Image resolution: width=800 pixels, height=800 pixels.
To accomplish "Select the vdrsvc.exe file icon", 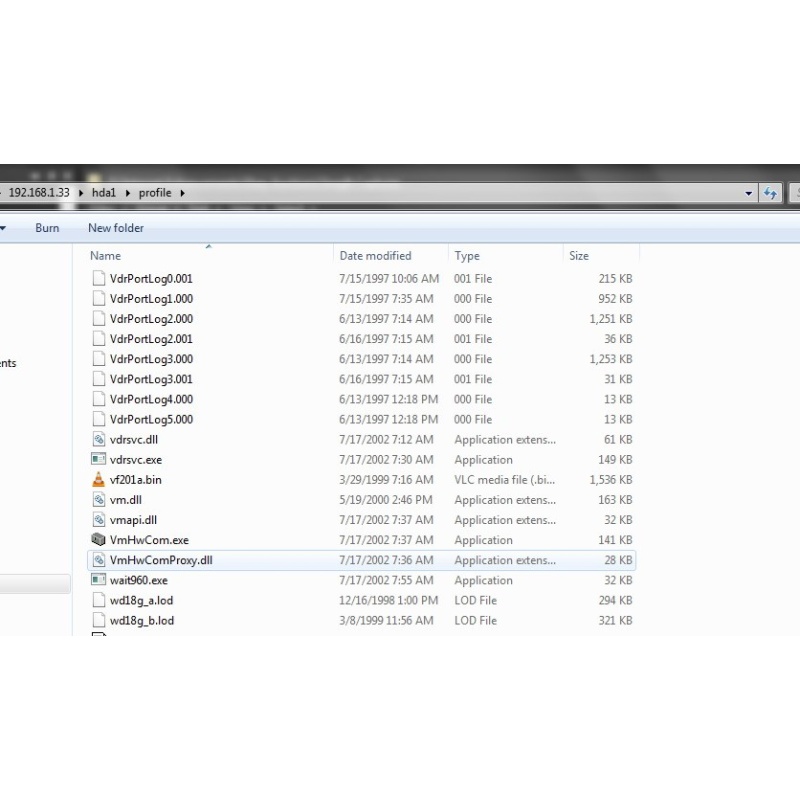I will (98, 460).
